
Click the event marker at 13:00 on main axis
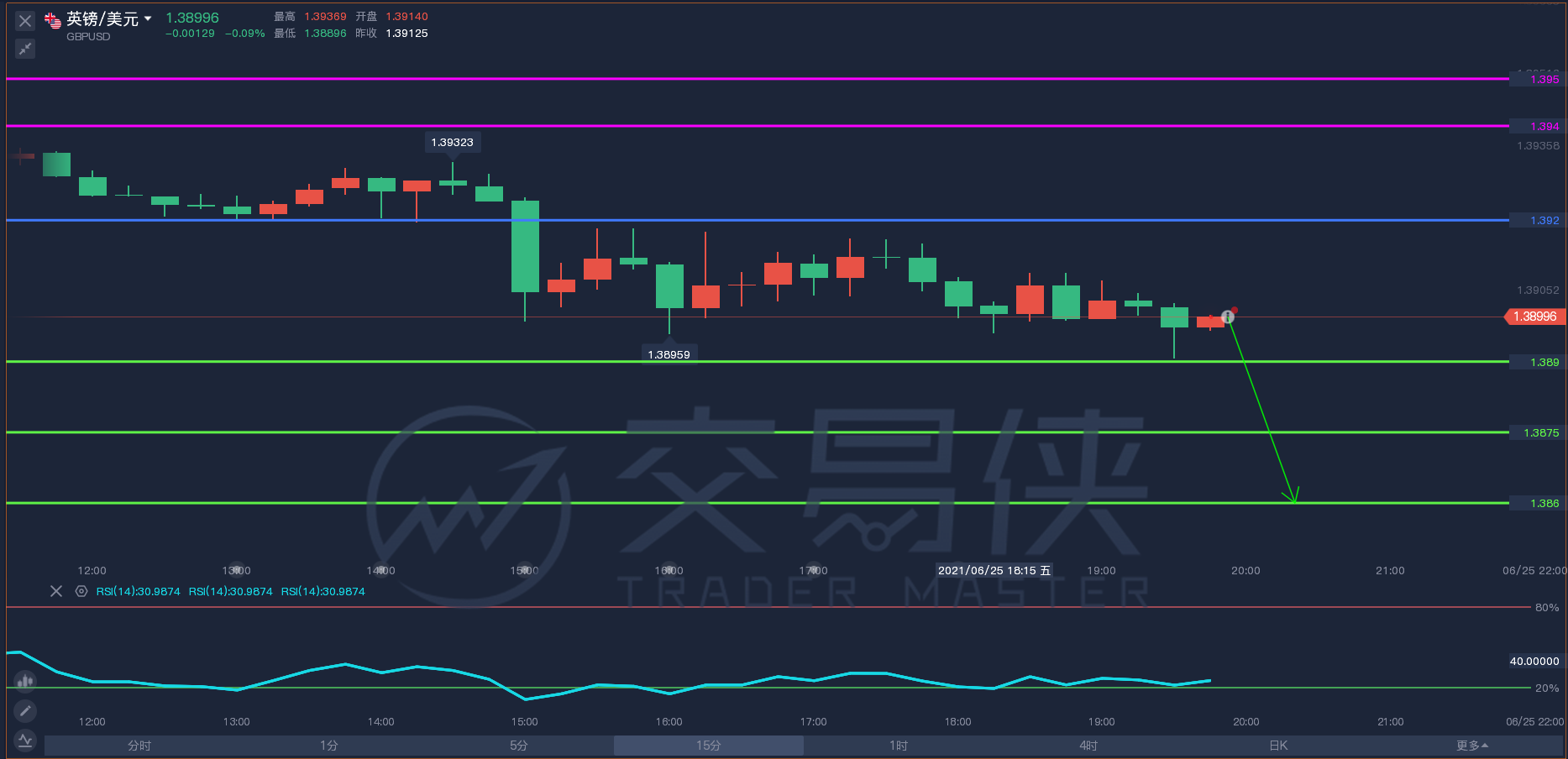[x=237, y=570]
